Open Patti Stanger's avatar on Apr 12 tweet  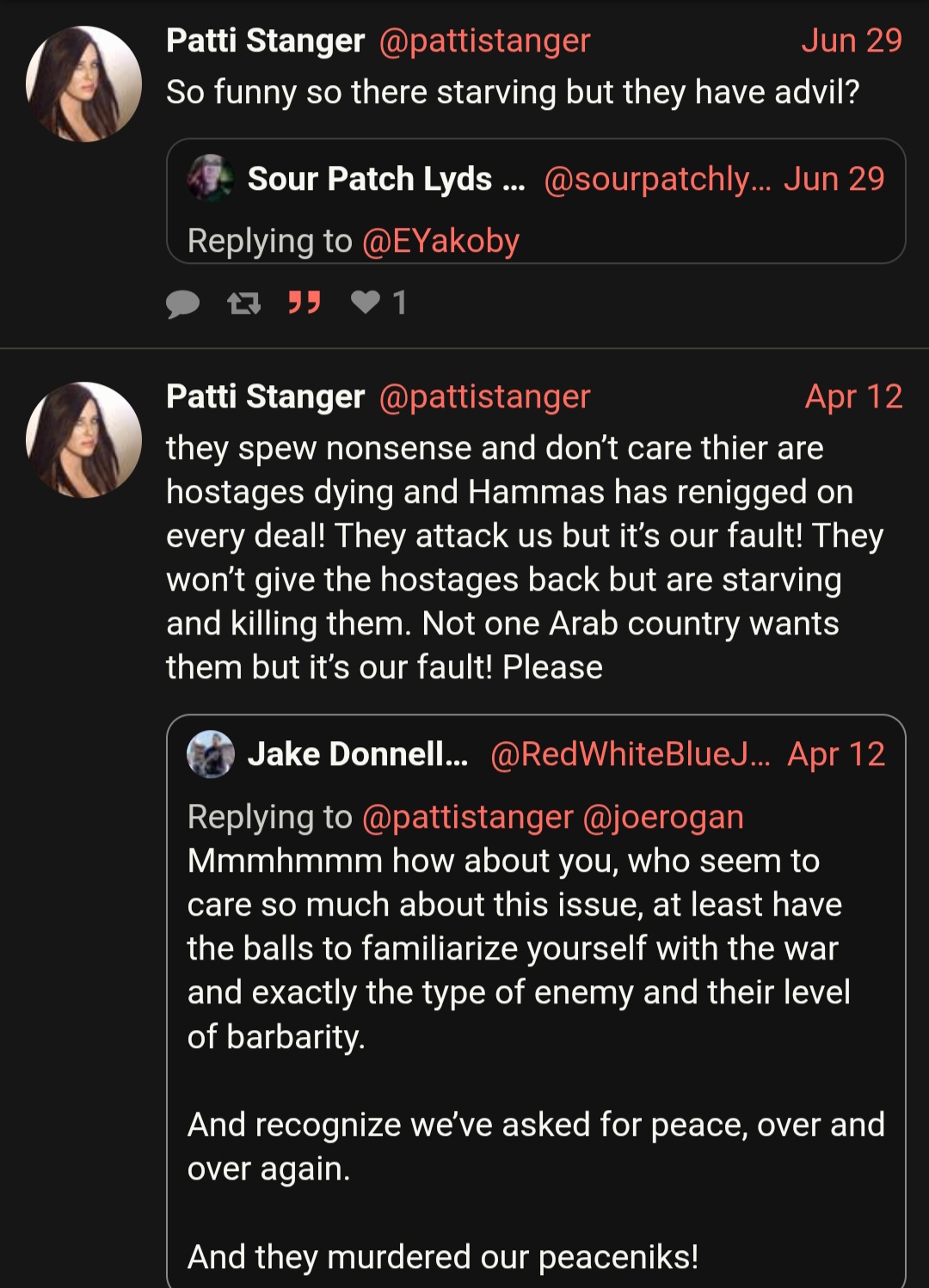[83, 439]
